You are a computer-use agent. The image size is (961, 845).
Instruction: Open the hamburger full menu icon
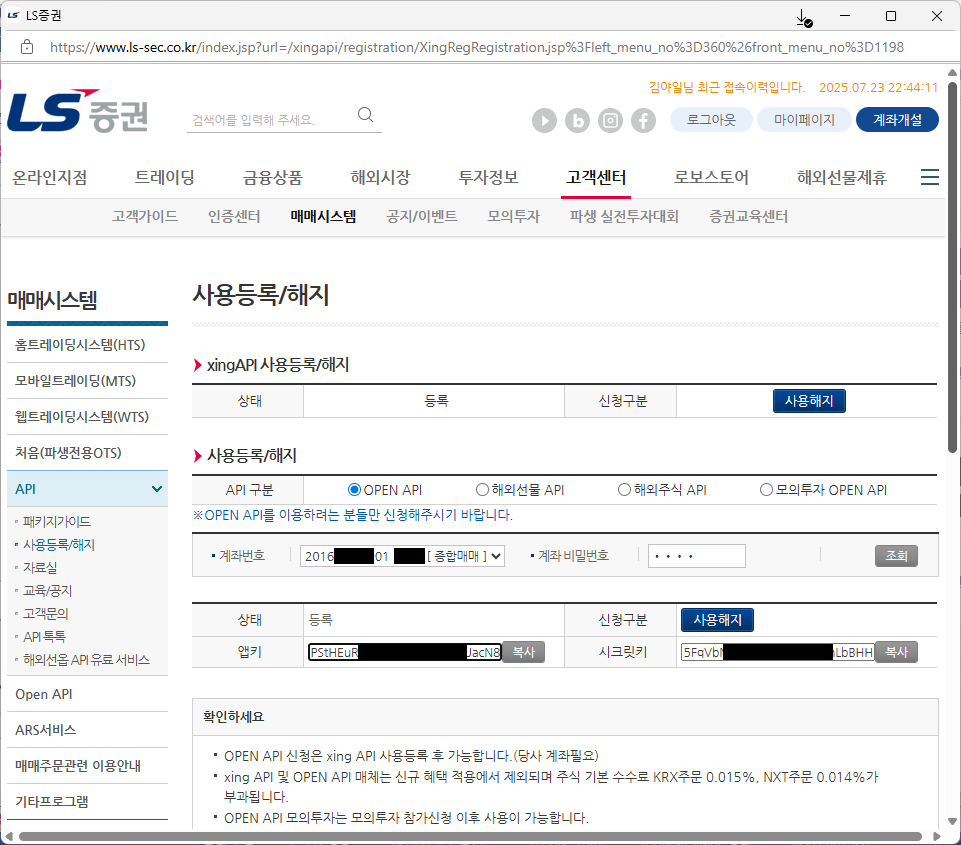coord(929,178)
